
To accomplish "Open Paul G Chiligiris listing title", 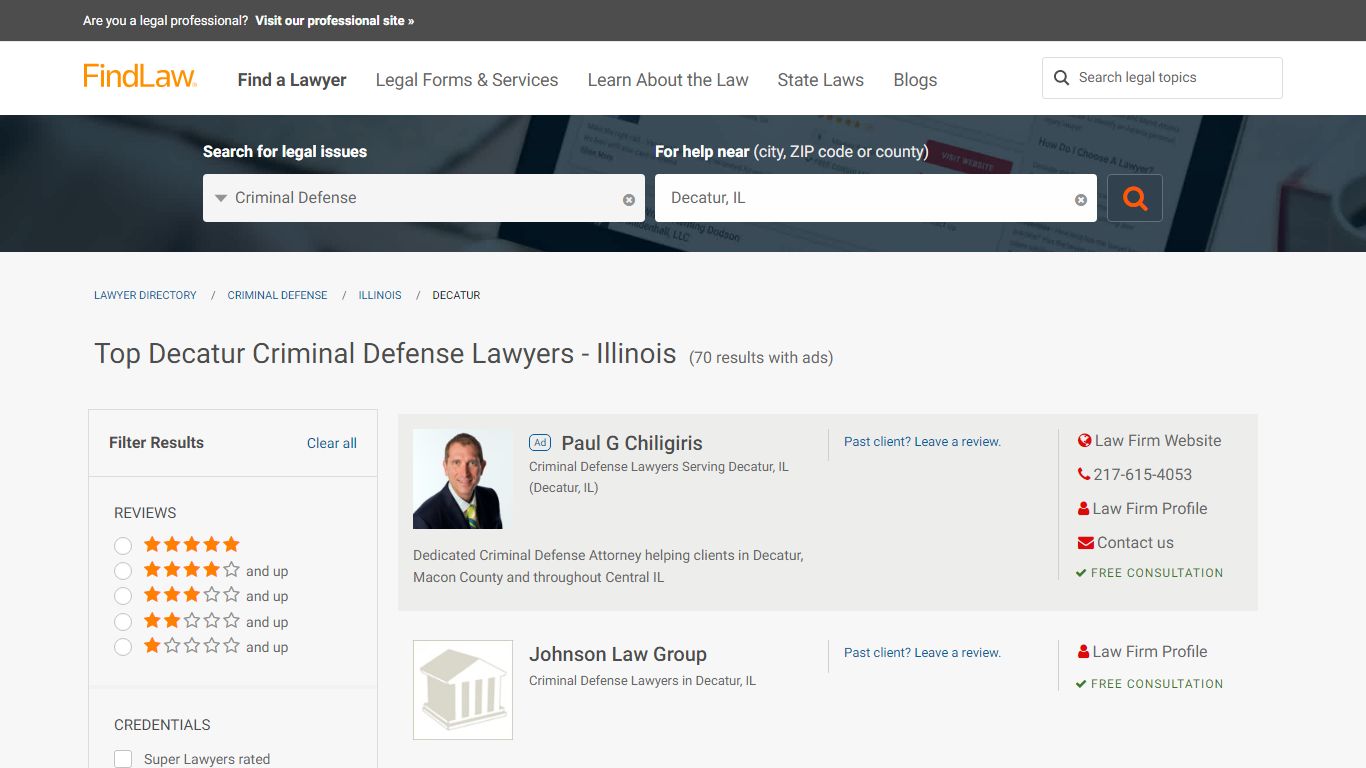I will [x=632, y=443].
